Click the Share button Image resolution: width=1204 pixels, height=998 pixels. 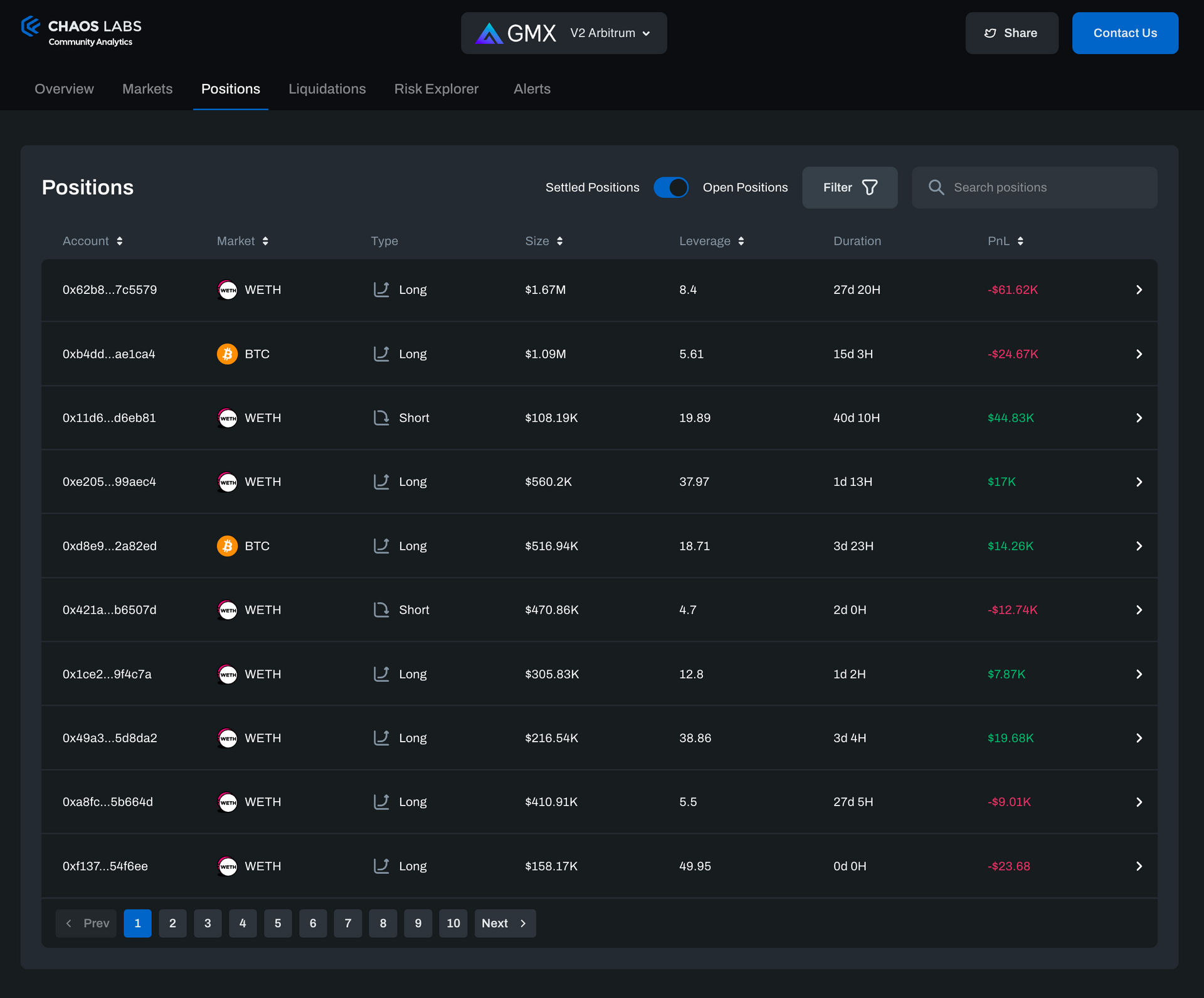[x=1011, y=33]
